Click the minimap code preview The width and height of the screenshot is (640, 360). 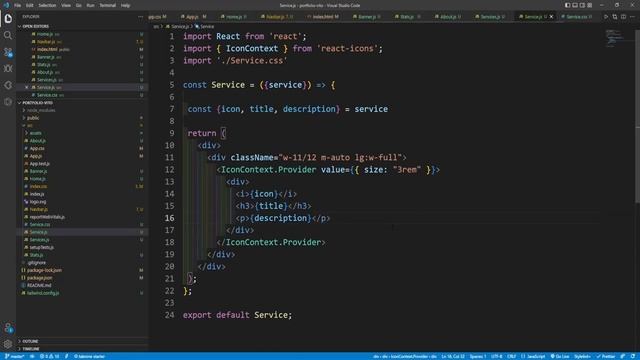click(x=614, y=38)
